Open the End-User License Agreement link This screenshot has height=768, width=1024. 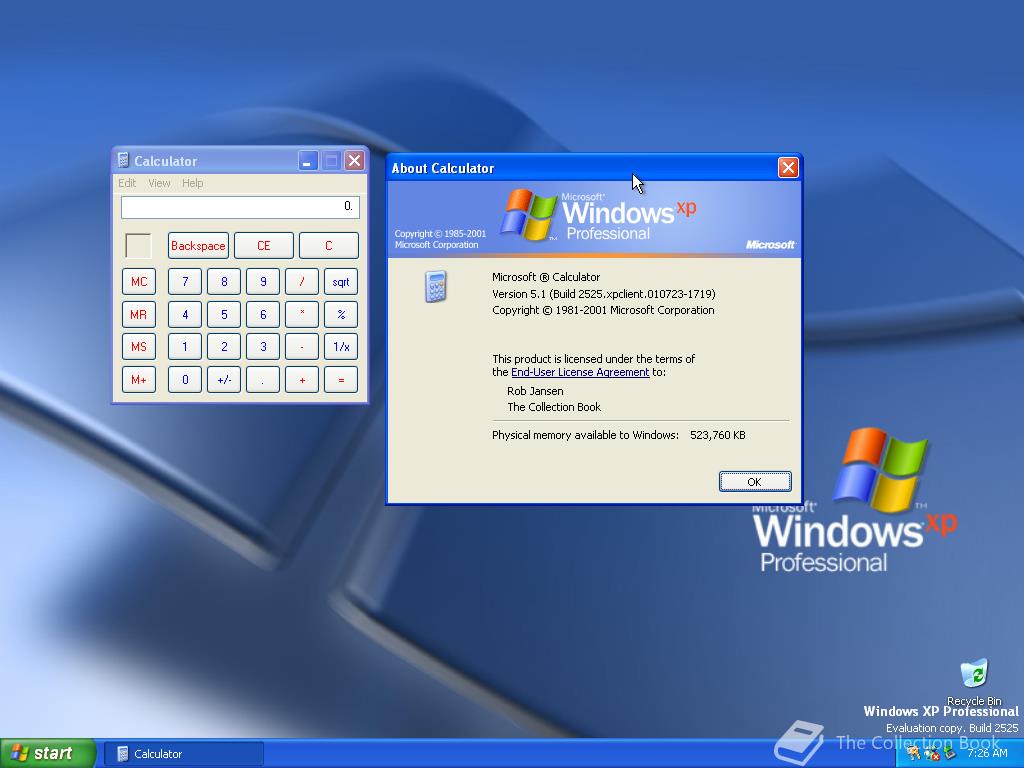pos(580,372)
